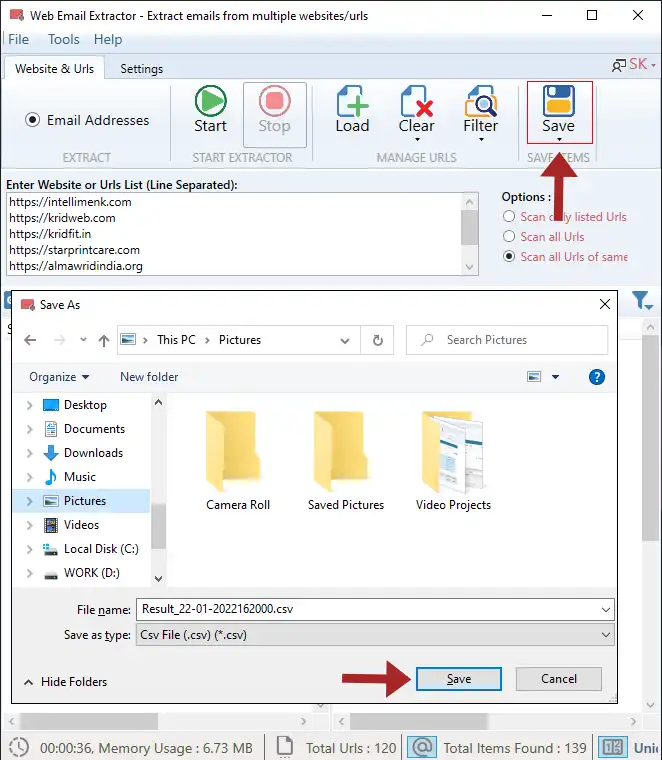
Task: Go back in Save As dialog
Action: point(30,340)
